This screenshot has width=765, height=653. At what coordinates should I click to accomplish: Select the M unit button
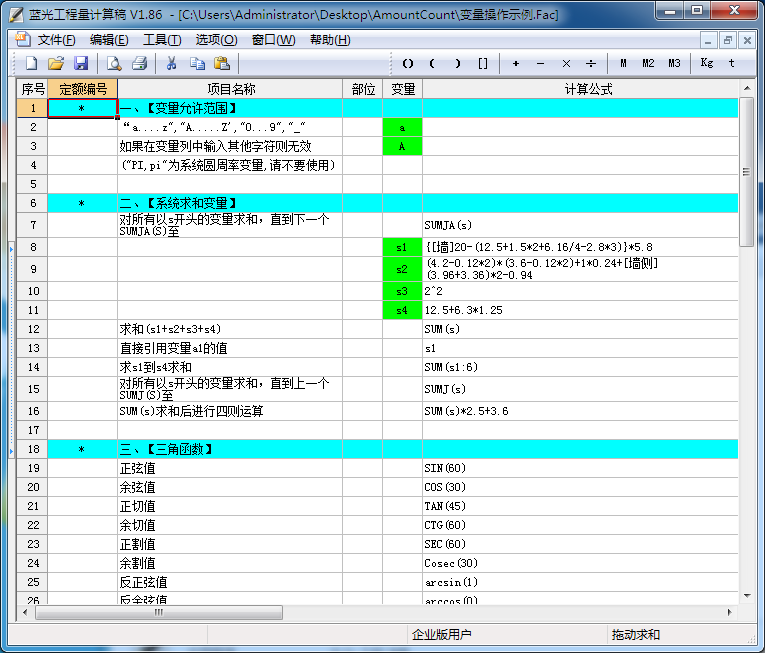(623, 63)
